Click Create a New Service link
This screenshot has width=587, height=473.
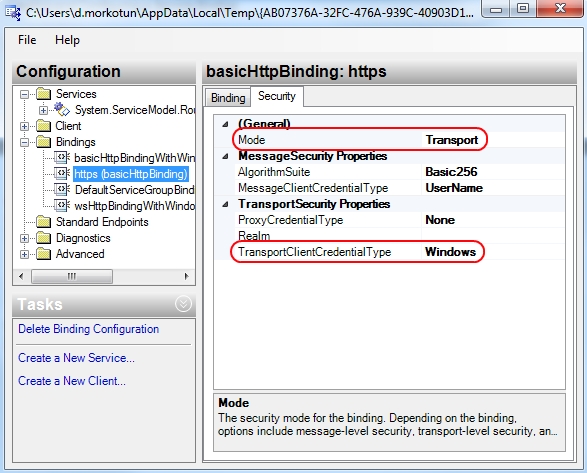76,358
